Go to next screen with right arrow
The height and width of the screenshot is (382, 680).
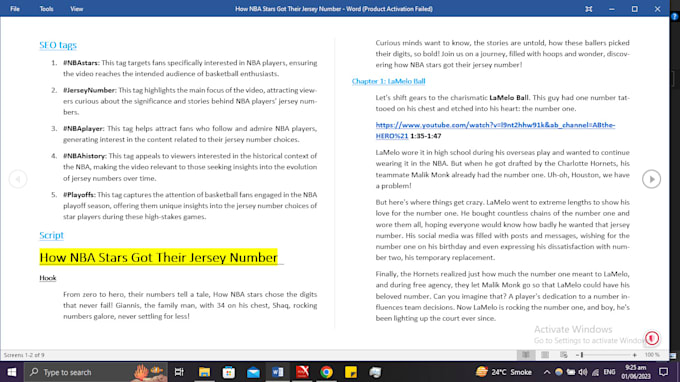(651, 179)
